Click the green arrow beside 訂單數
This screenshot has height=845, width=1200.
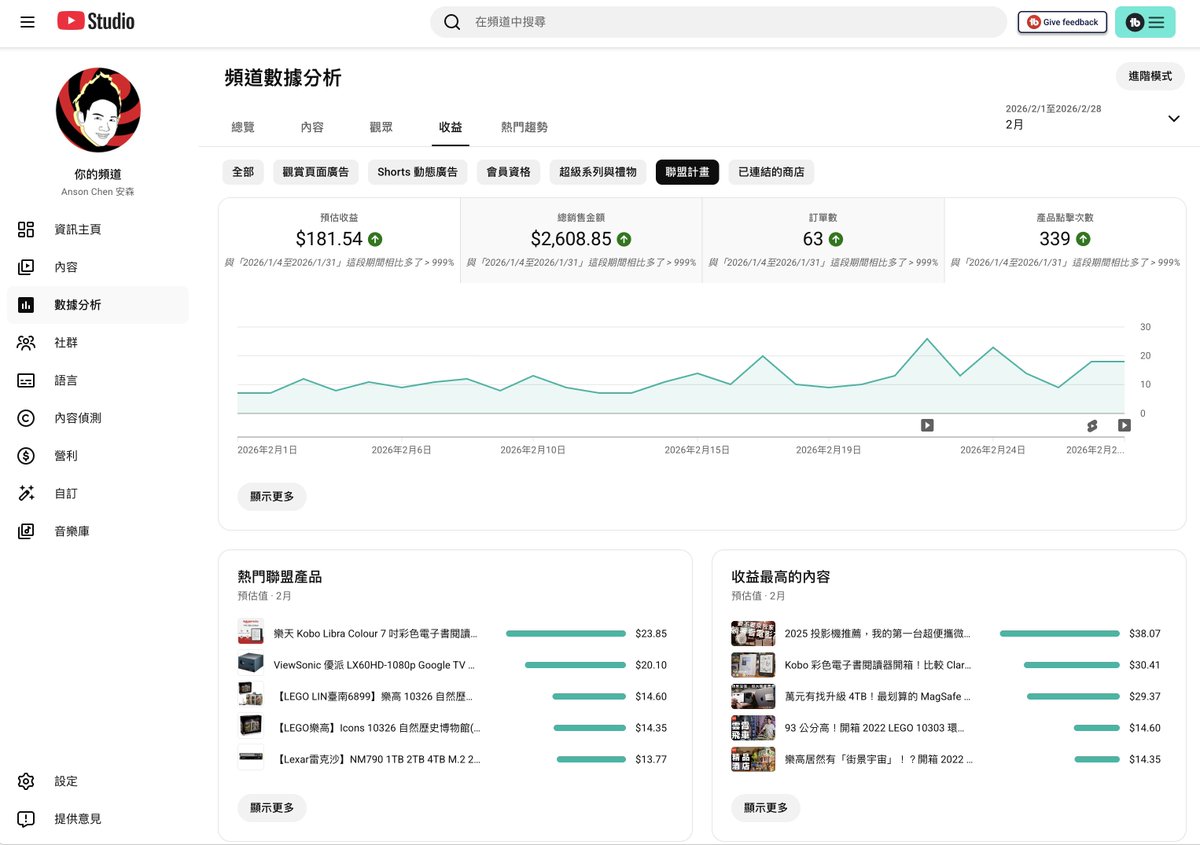point(836,239)
